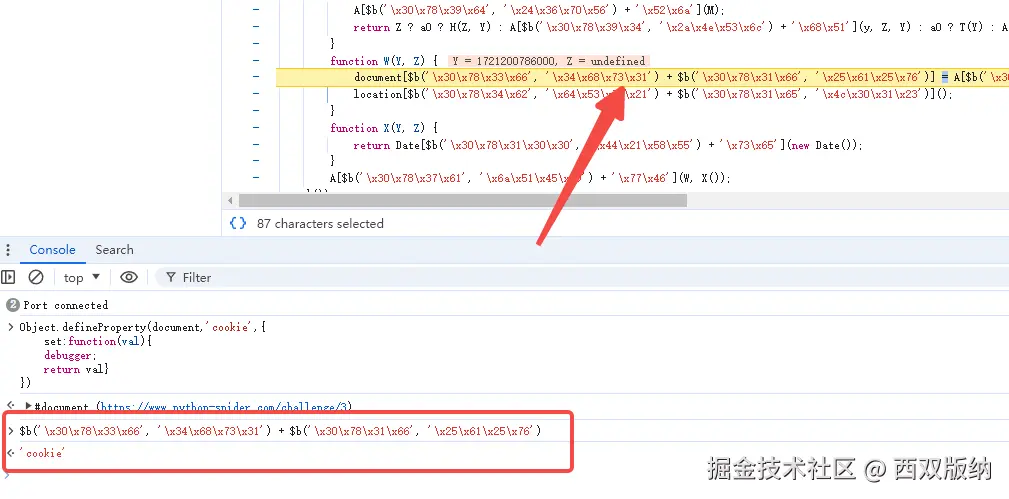This screenshot has width=1009, height=499.
Task: Click the console '$b(...) + $b(...)' expression line
Action: (280, 431)
